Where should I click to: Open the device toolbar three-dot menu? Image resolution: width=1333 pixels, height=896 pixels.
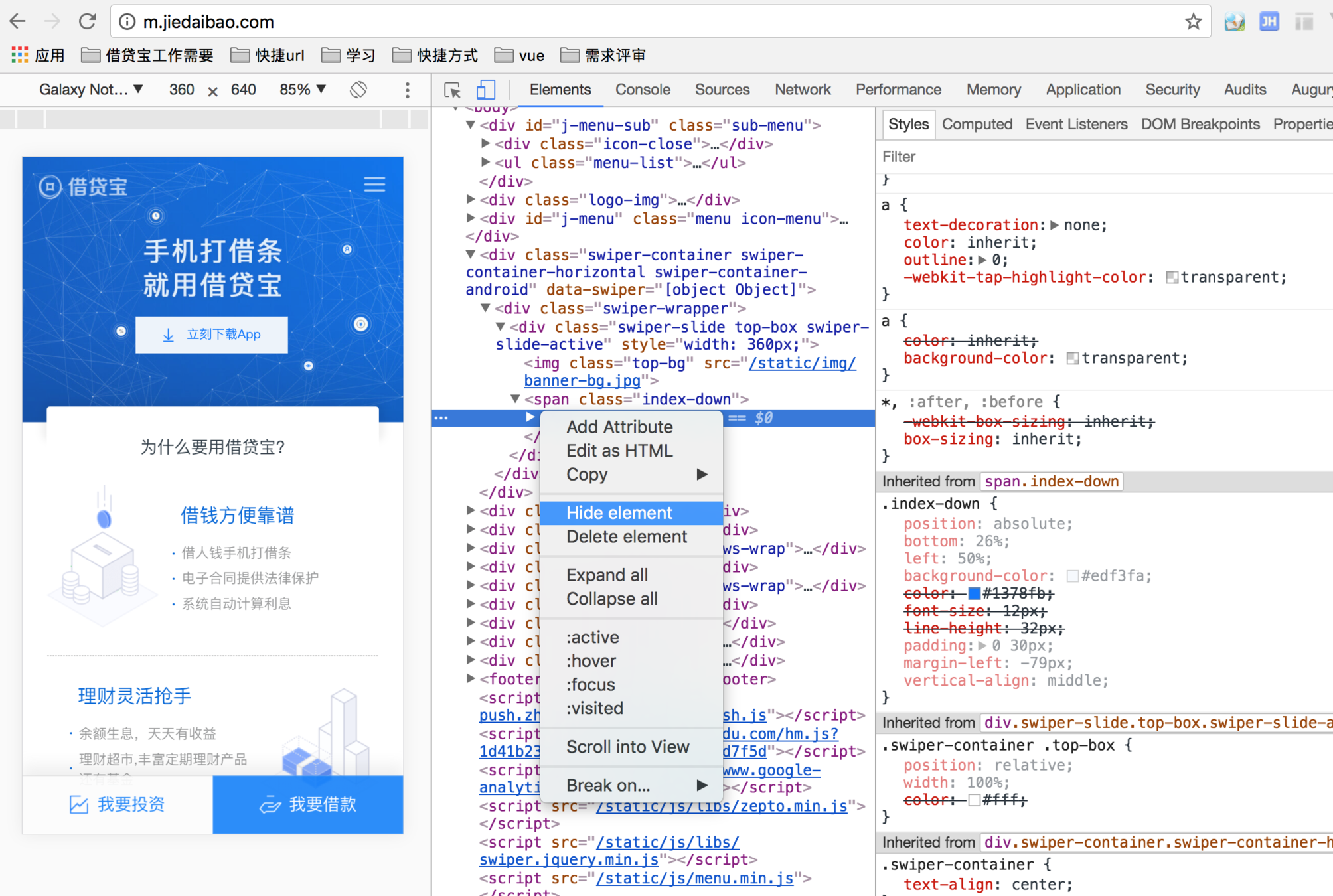[408, 90]
